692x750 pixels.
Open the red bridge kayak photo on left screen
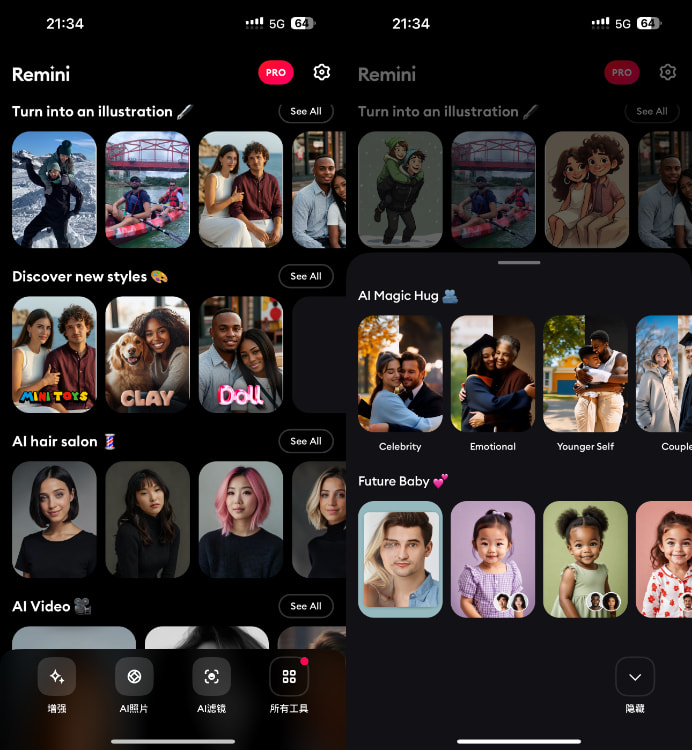pos(147,189)
